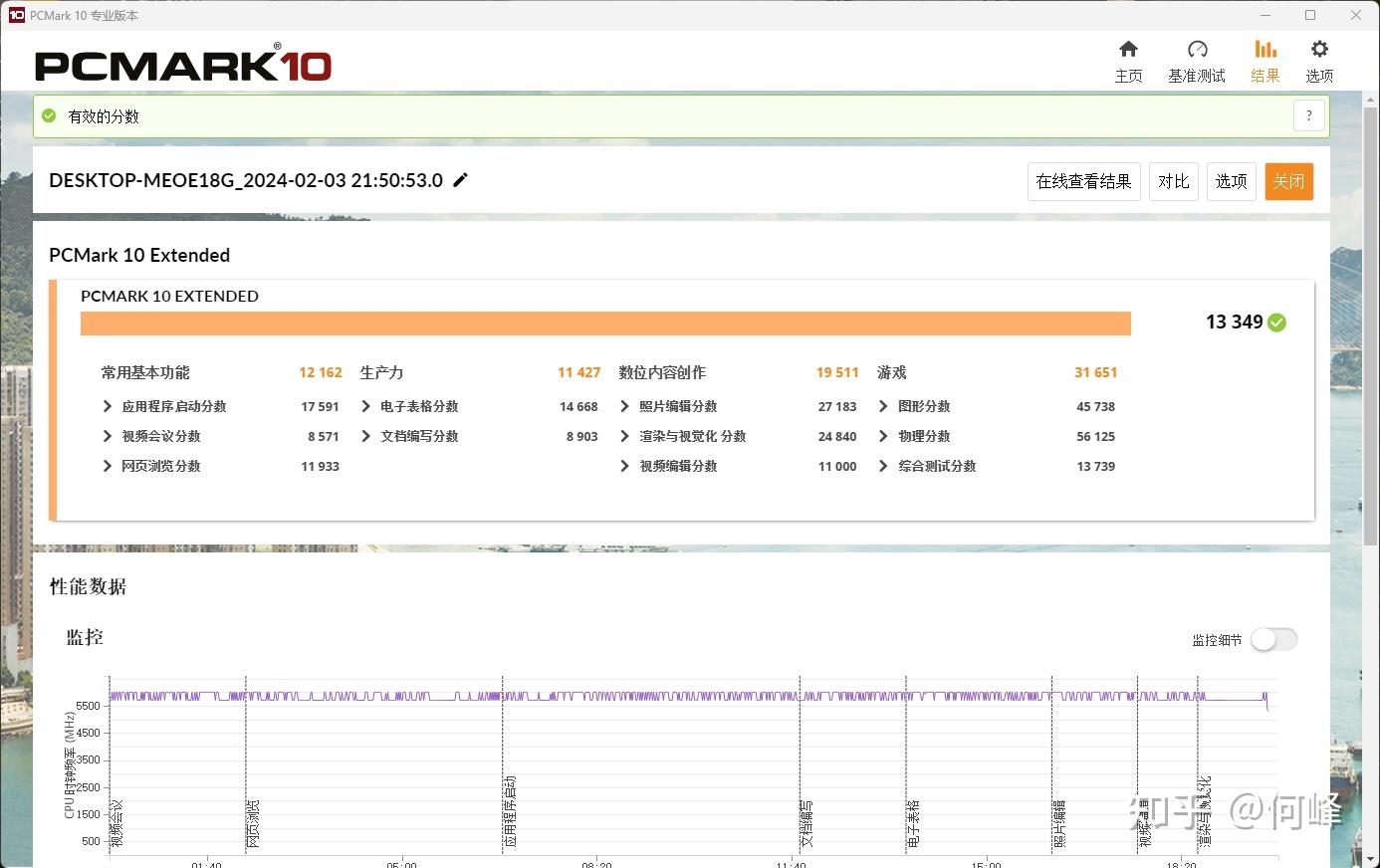Click the 应用程序启动分数 value 17 591

tap(321, 406)
